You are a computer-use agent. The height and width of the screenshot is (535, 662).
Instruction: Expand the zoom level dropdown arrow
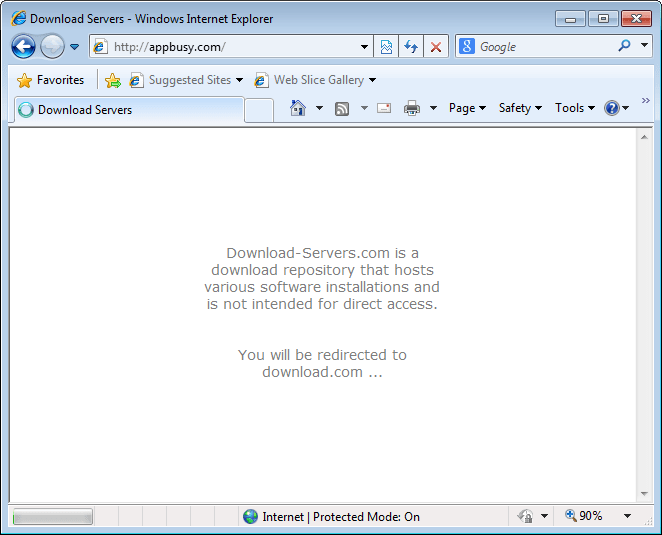pyautogui.click(x=627, y=516)
